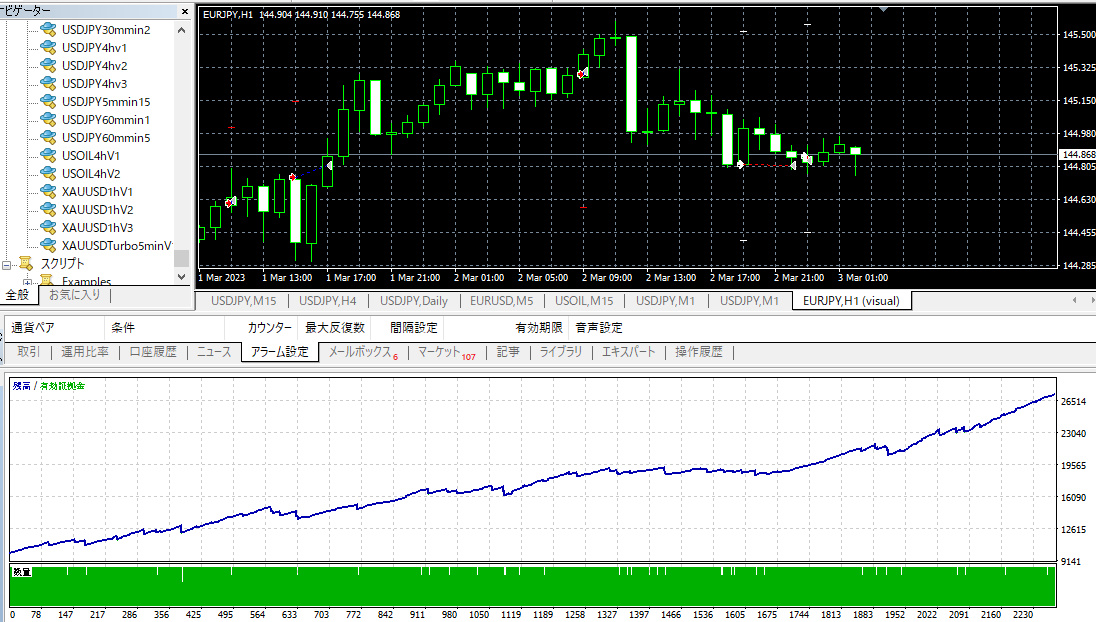The width and height of the screenshot is (1096, 622).
Task: Switch to the メールボックス tab
Action: click(362, 352)
